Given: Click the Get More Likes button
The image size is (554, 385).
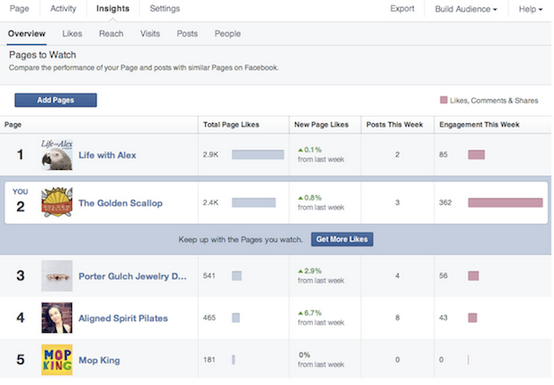Looking at the screenshot, I should pyautogui.click(x=342, y=239).
